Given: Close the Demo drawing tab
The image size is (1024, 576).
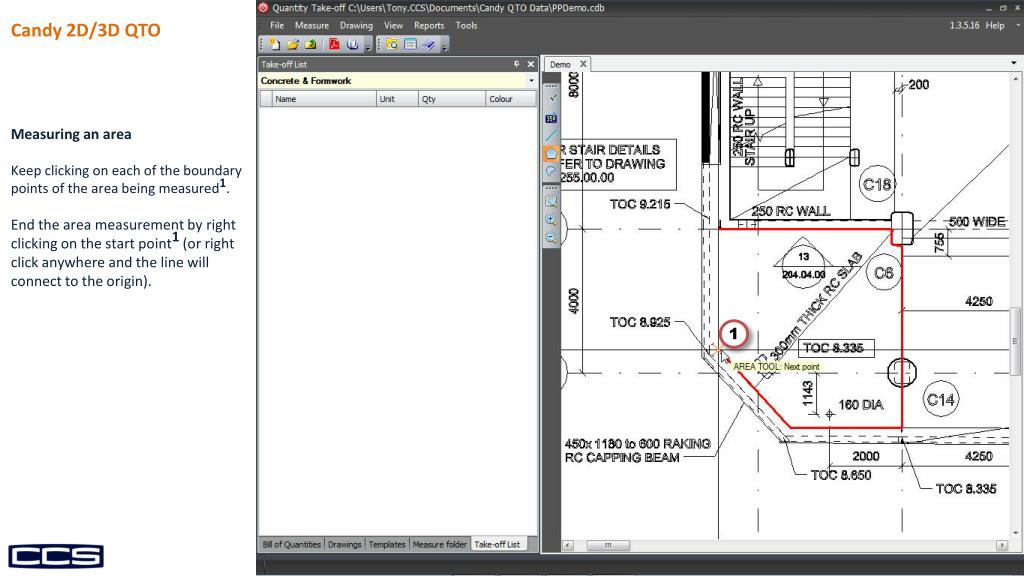Looking at the screenshot, I should (x=583, y=64).
